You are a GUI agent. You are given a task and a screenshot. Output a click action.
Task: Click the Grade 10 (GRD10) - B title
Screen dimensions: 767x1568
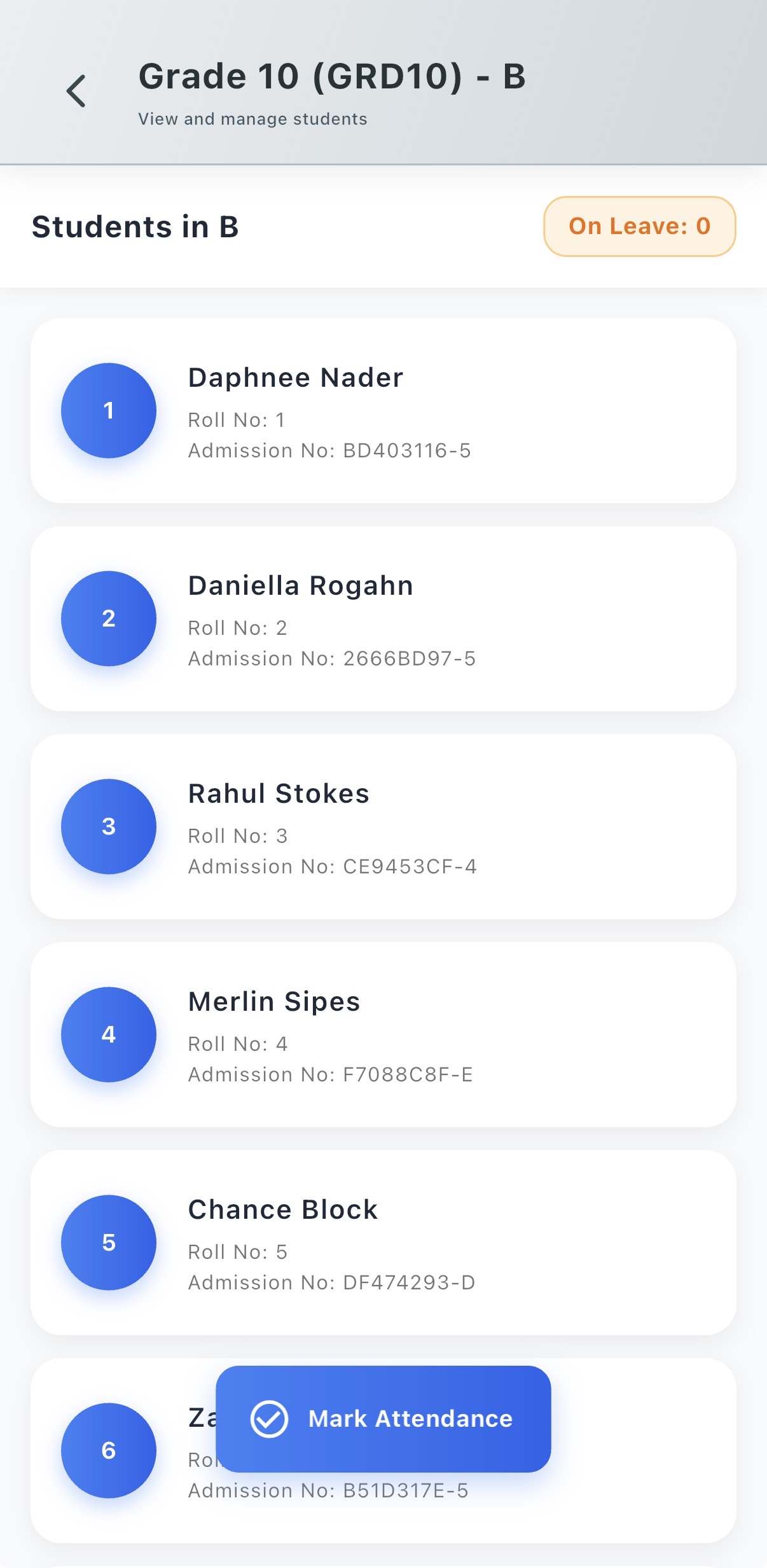(332, 76)
